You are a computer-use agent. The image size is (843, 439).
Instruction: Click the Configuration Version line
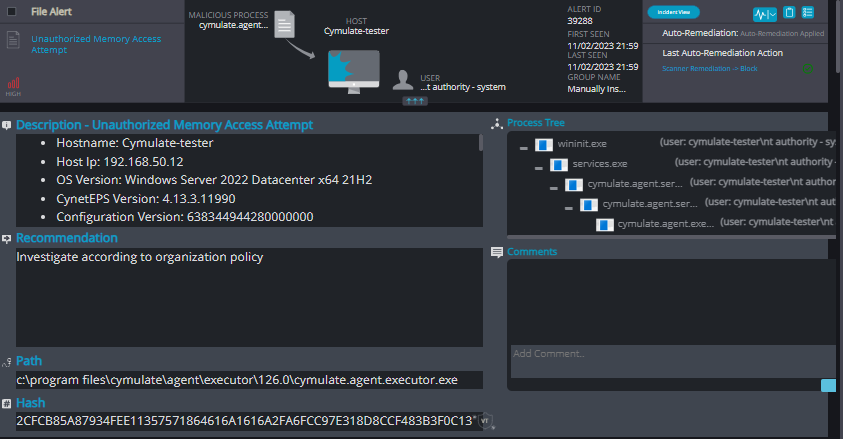(185, 217)
